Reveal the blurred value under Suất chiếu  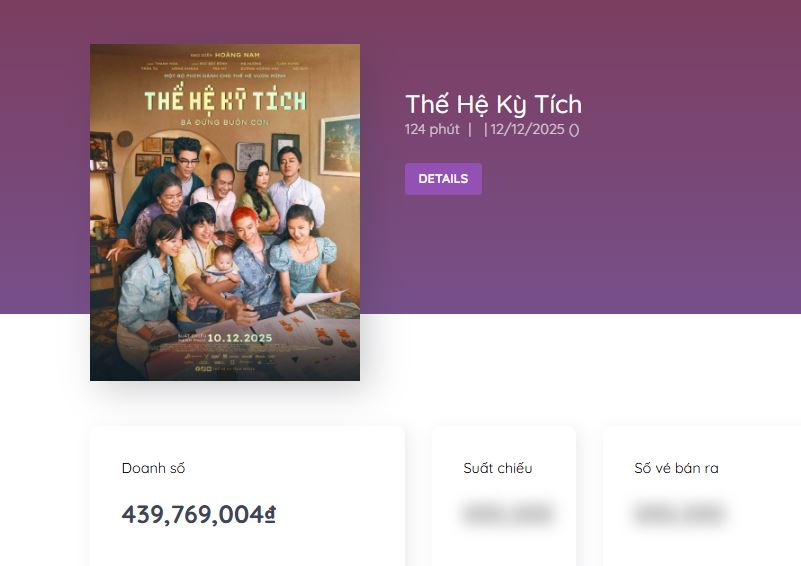[x=505, y=514]
